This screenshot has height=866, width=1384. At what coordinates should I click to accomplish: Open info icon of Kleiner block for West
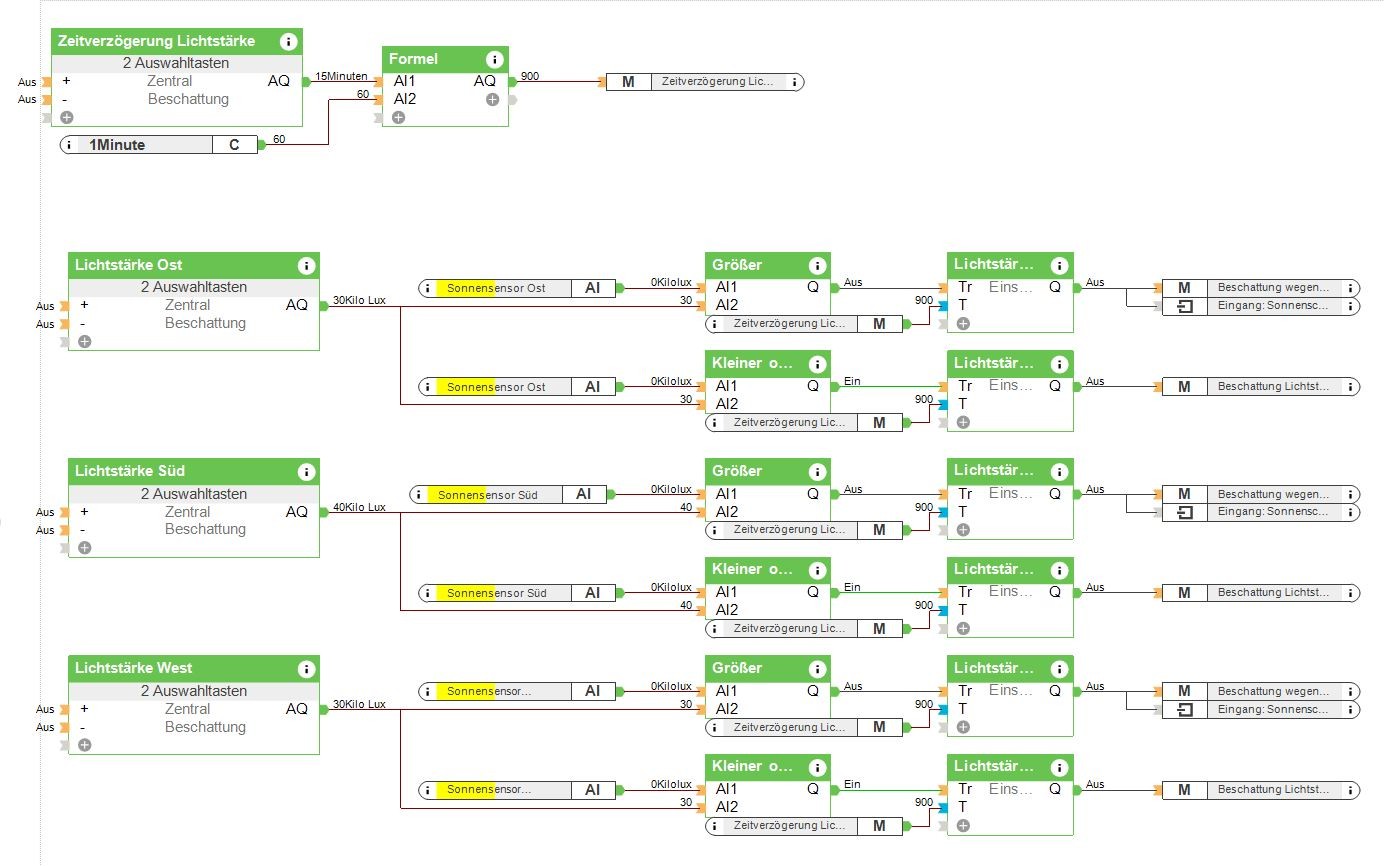(x=817, y=767)
